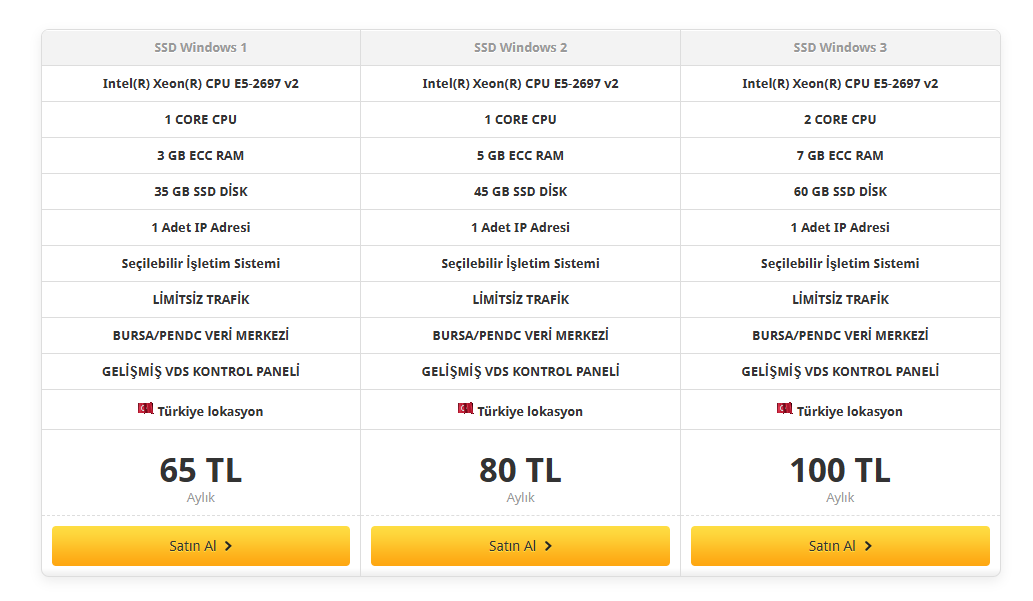Image resolution: width=1033 pixels, height=601 pixels.
Task: Buy the 65 TL SSD Windows 1 plan
Action: coord(201,546)
